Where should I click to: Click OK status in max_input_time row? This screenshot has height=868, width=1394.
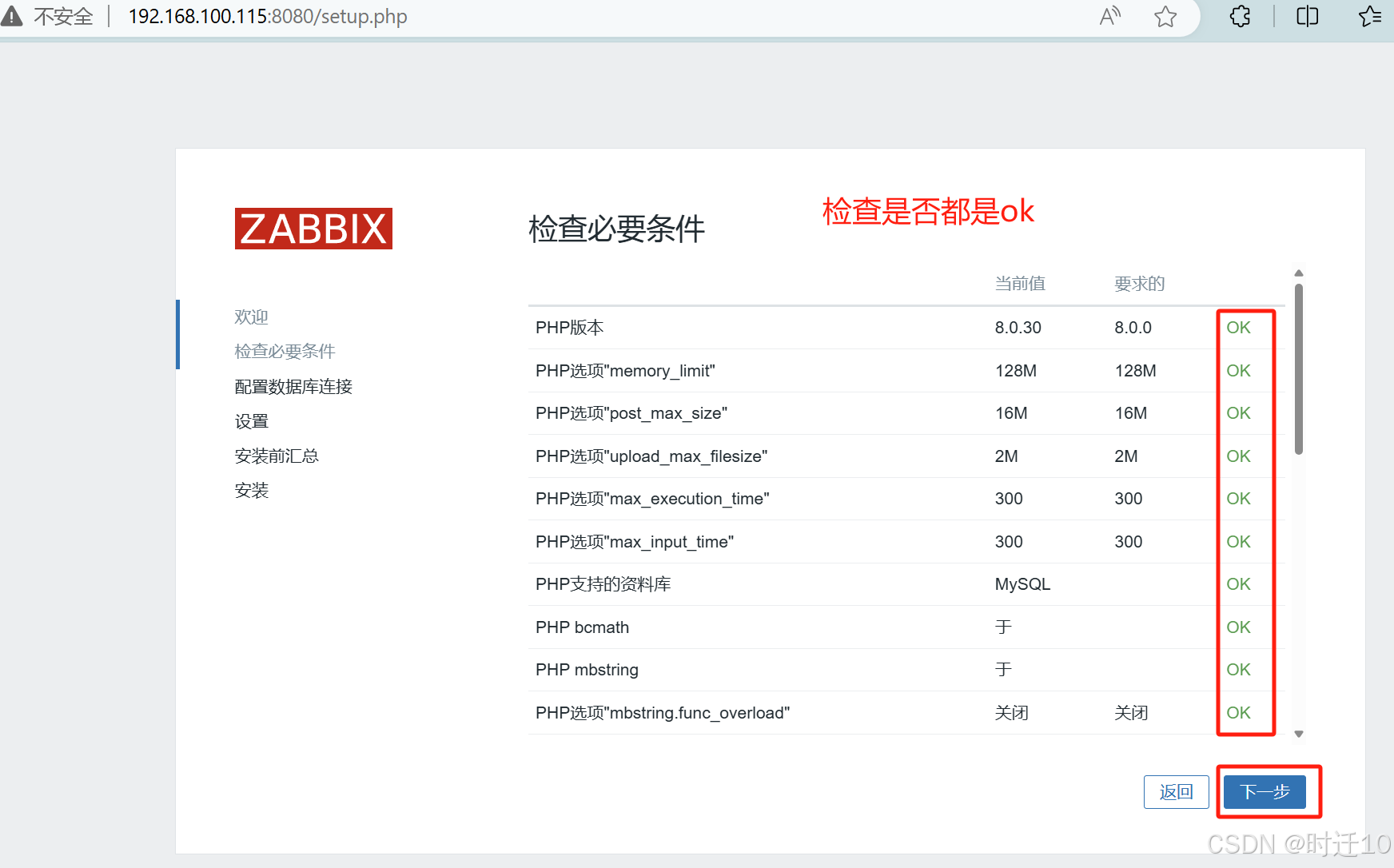click(x=1238, y=542)
